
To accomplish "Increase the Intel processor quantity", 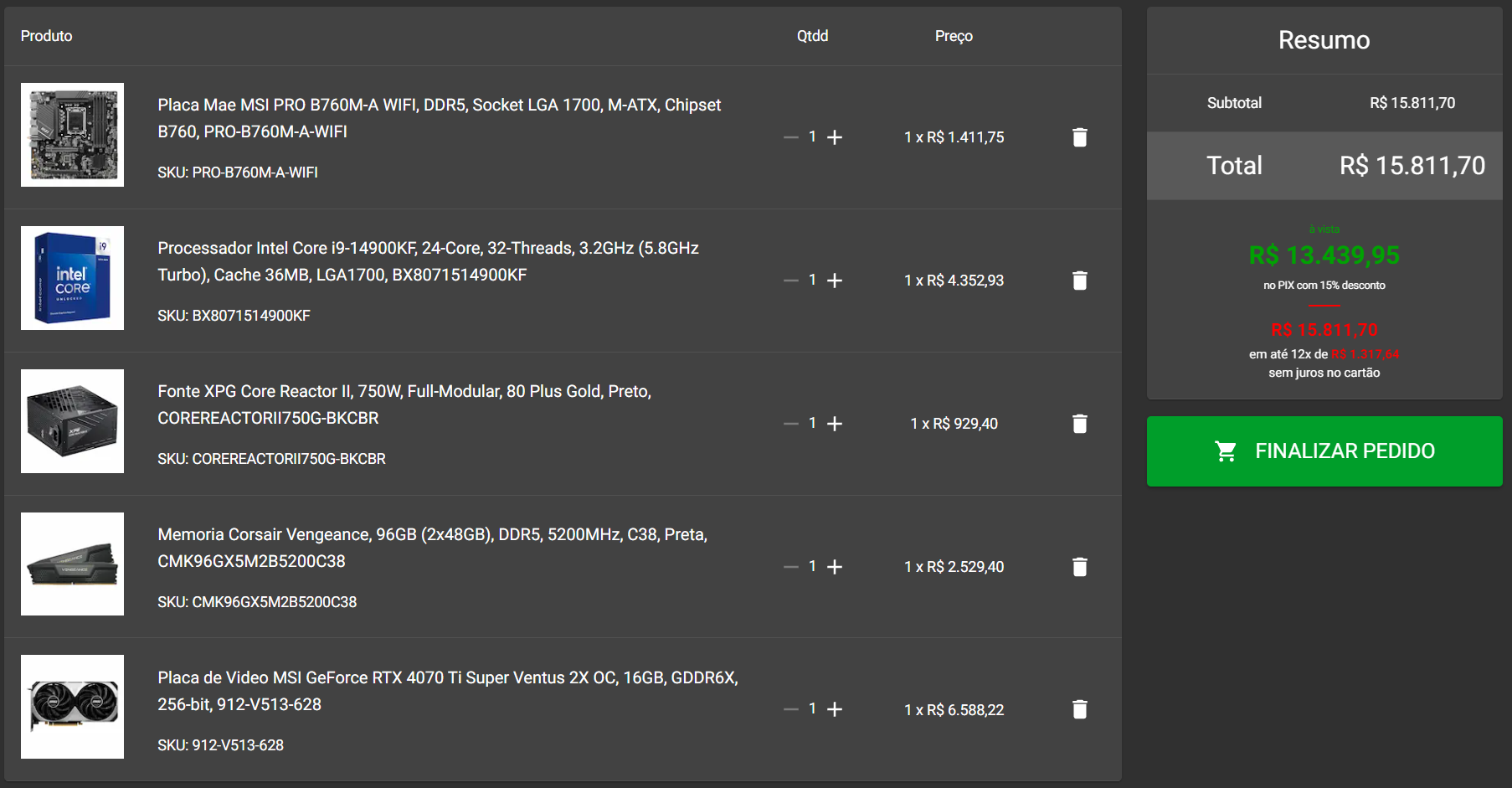I will [835, 281].
